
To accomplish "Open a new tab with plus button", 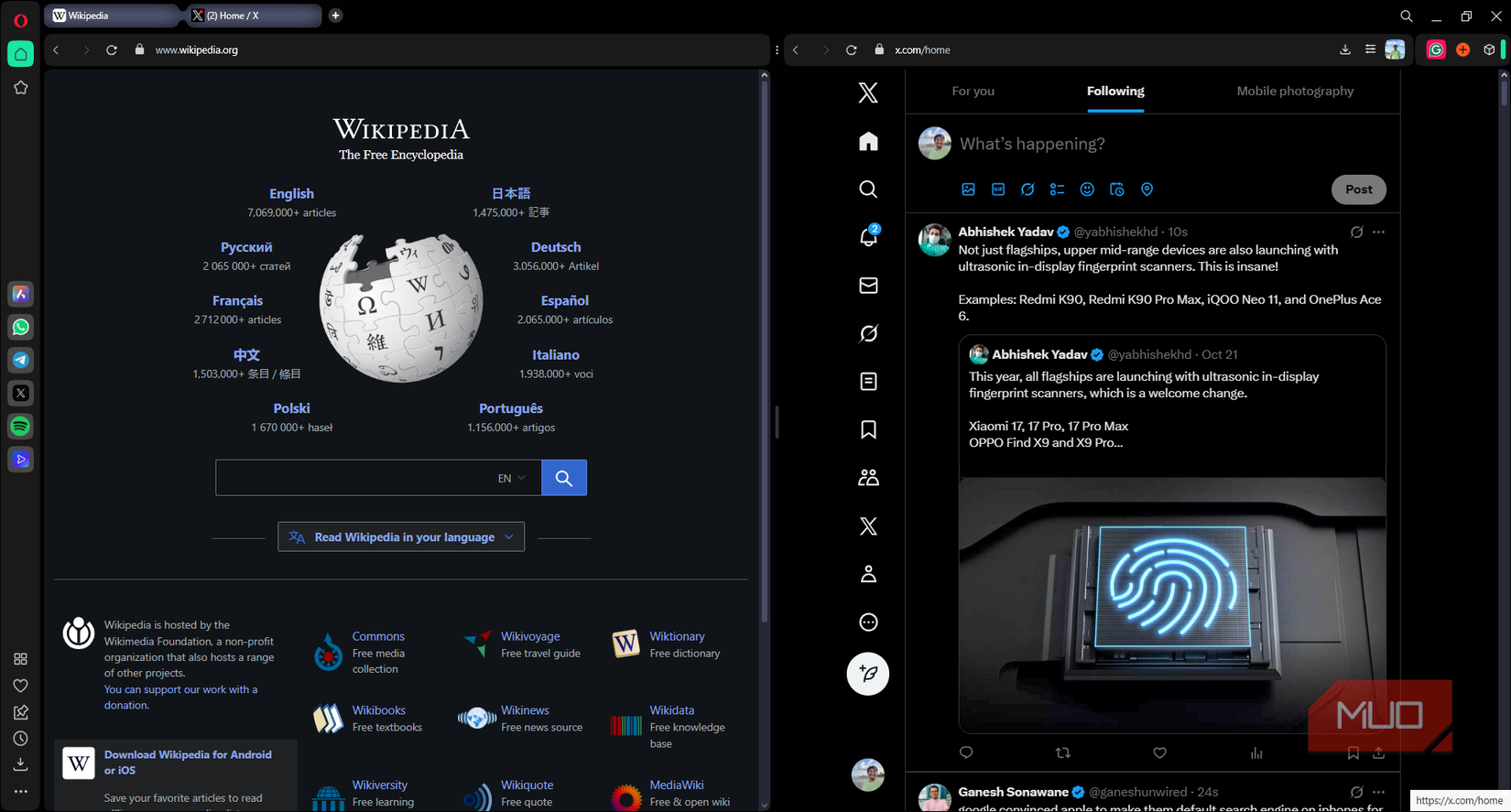I will (x=335, y=16).
